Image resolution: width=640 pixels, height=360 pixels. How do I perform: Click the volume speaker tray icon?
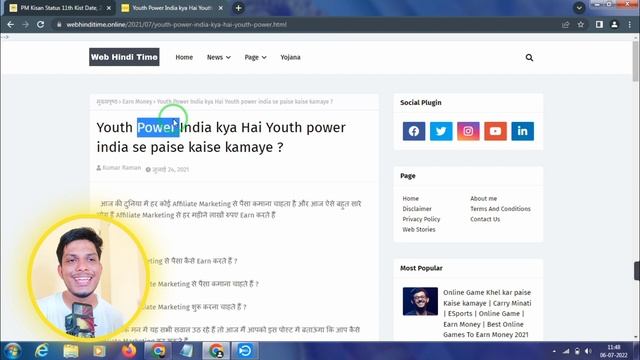click(x=588, y=351)
